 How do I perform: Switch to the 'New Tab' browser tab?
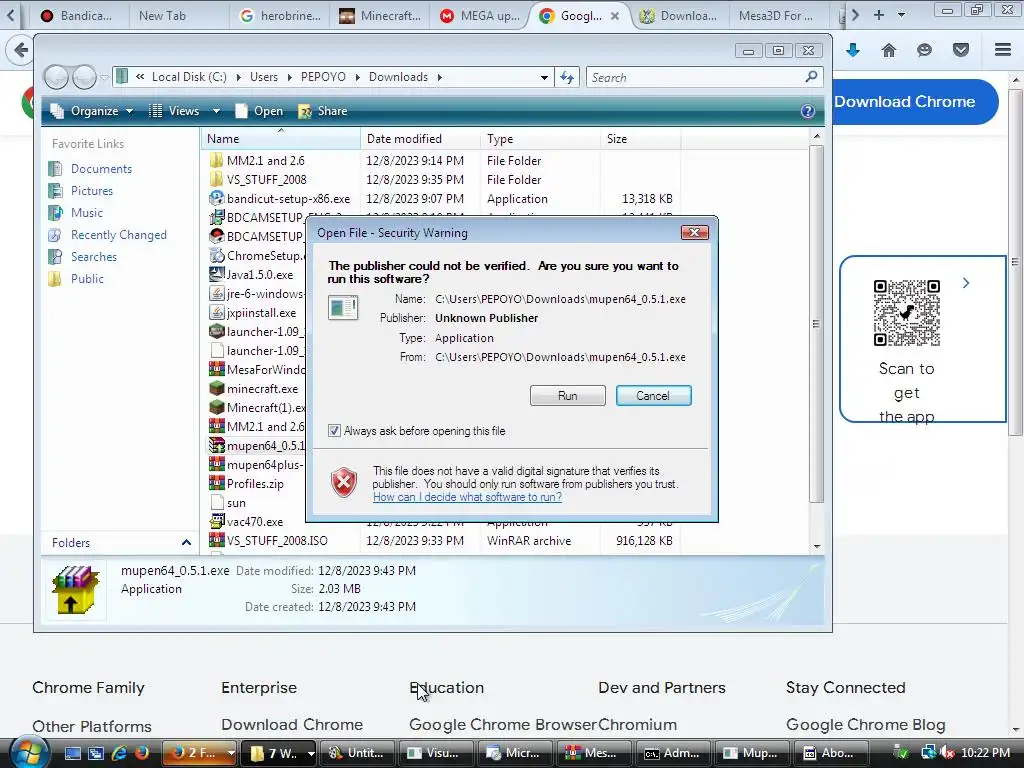click(162, 16)
